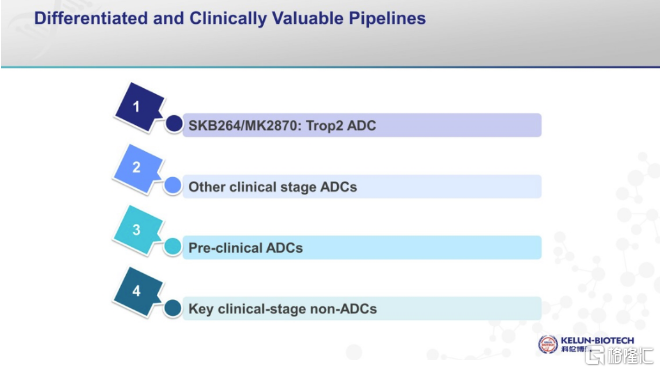
Task: Click the SKB264/MK2870 text label
Action: point(245,125)
